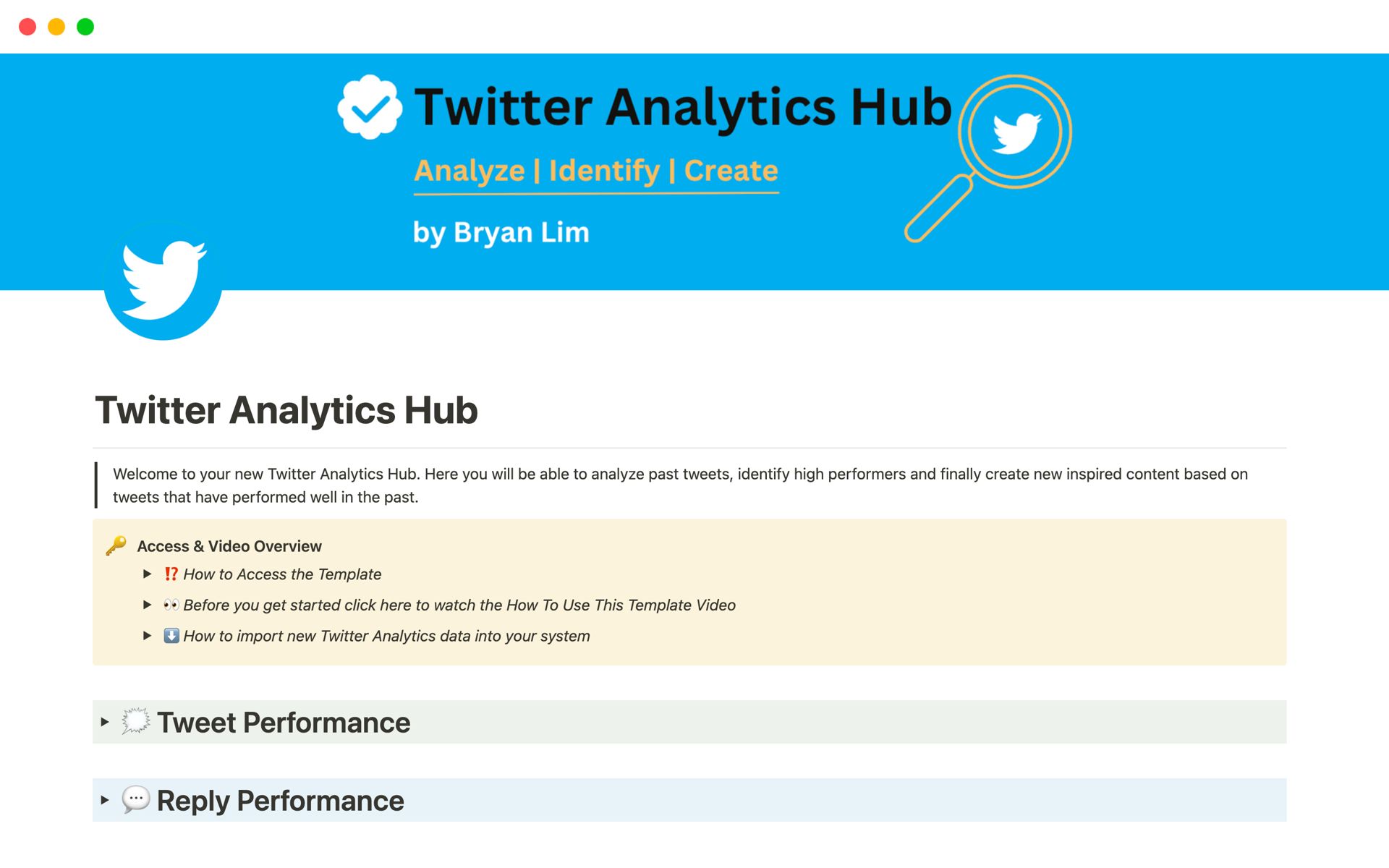Click the Twitter Analytics Hub banner heading

[683, 107]
